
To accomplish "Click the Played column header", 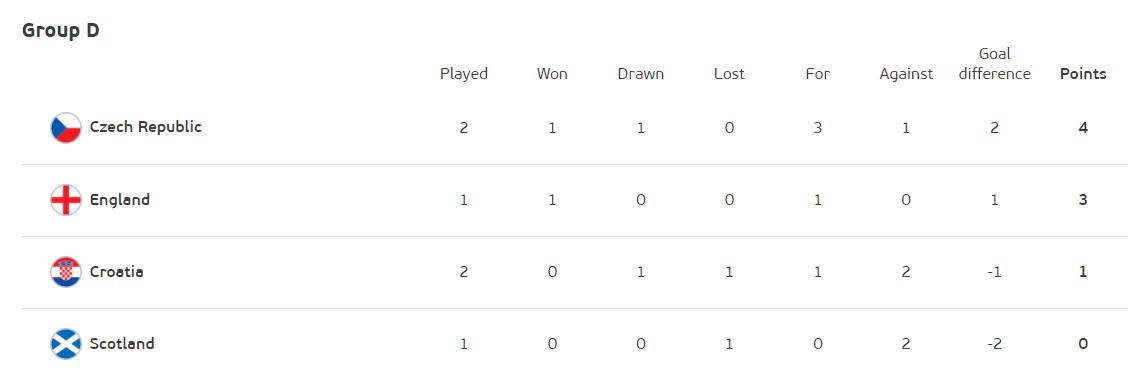I will [463, 74].
